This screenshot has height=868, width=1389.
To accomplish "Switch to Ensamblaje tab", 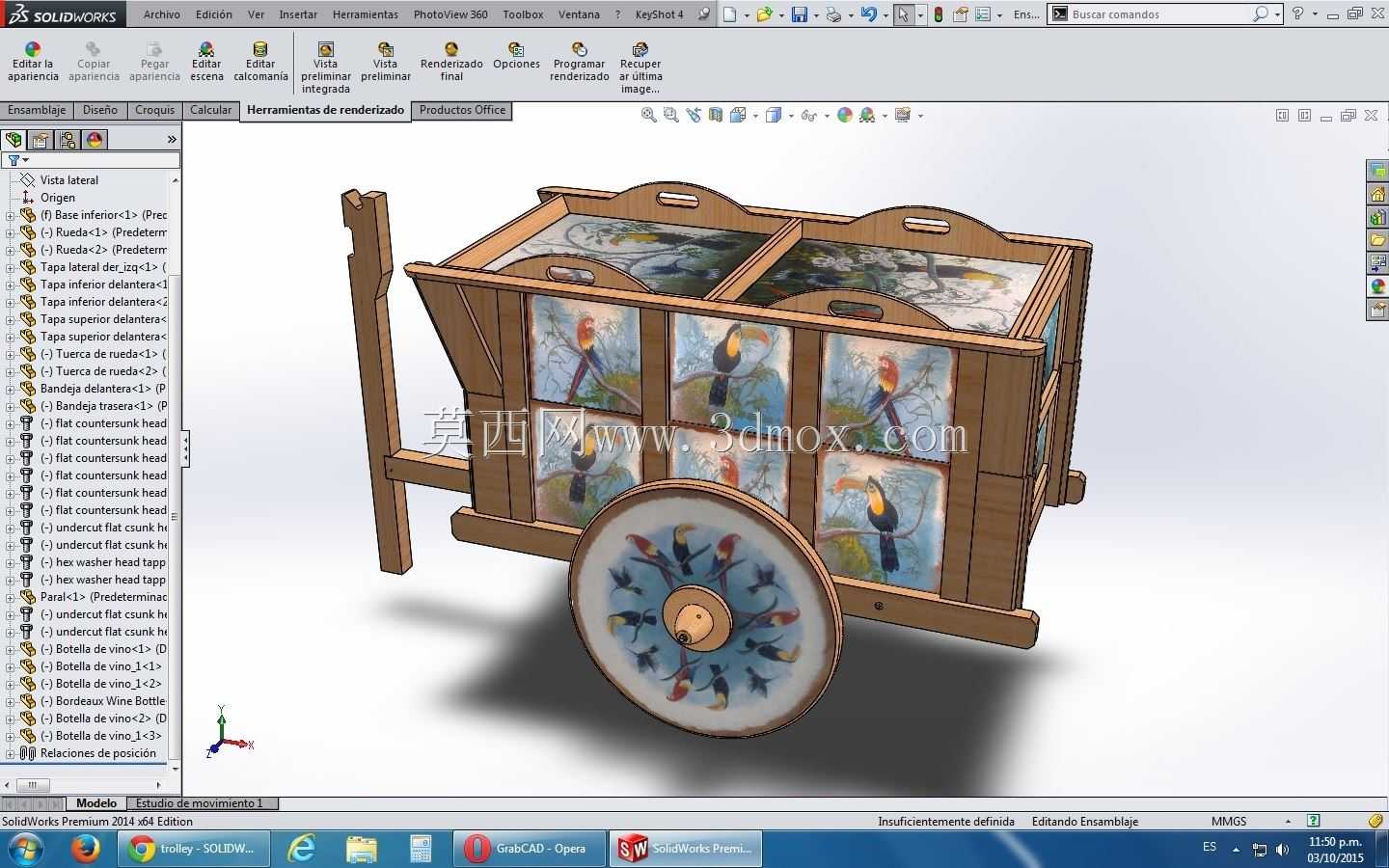I will [37, 110].
